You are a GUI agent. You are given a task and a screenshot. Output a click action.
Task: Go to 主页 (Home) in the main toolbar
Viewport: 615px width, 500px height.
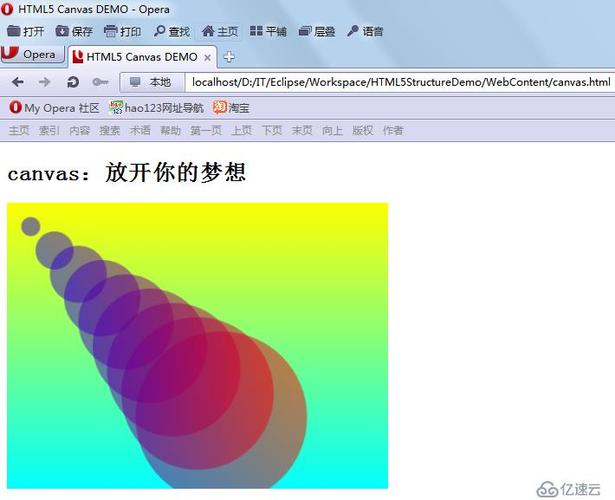pos(220,31)
